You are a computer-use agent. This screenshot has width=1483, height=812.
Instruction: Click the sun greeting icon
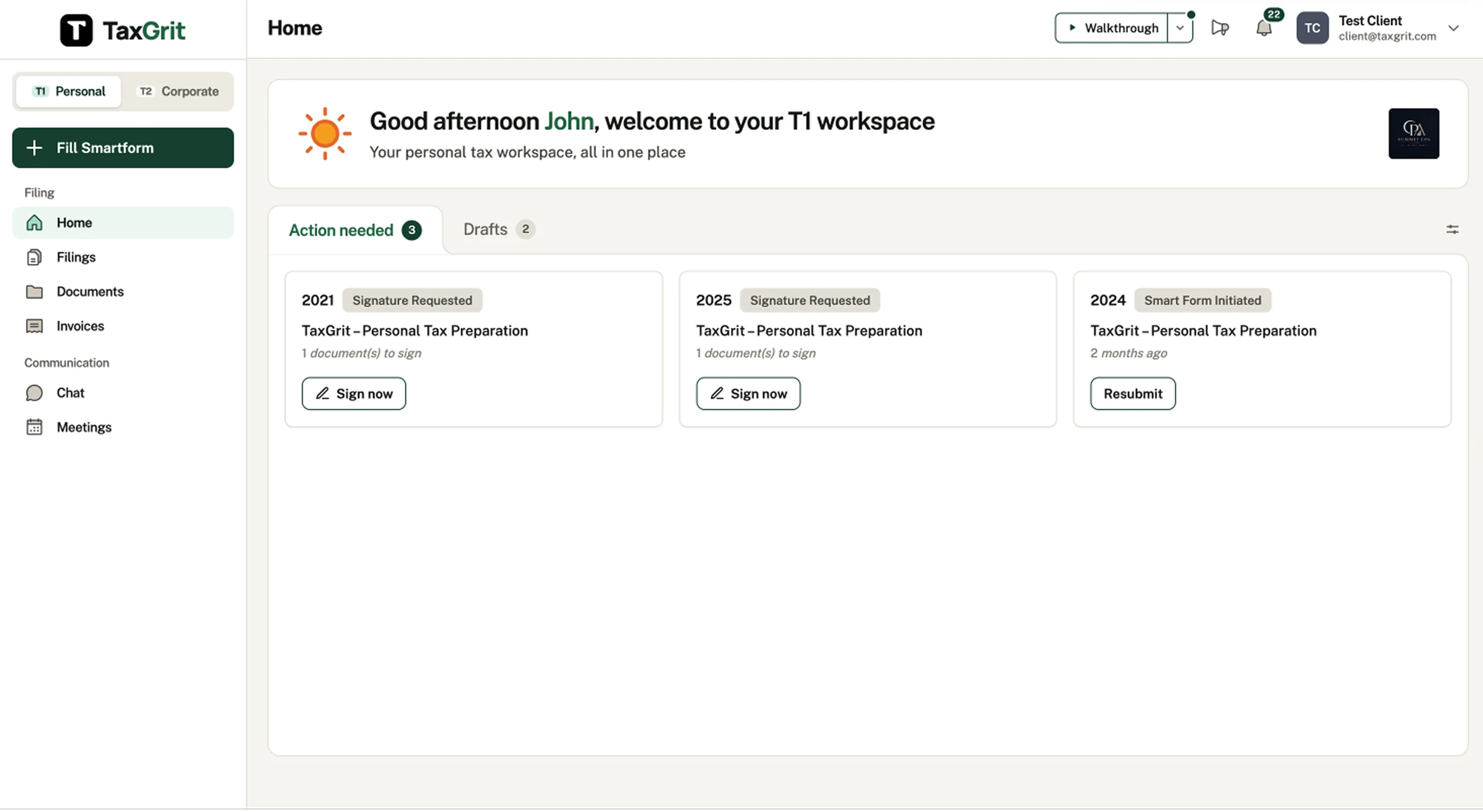(x=325, y=134)
